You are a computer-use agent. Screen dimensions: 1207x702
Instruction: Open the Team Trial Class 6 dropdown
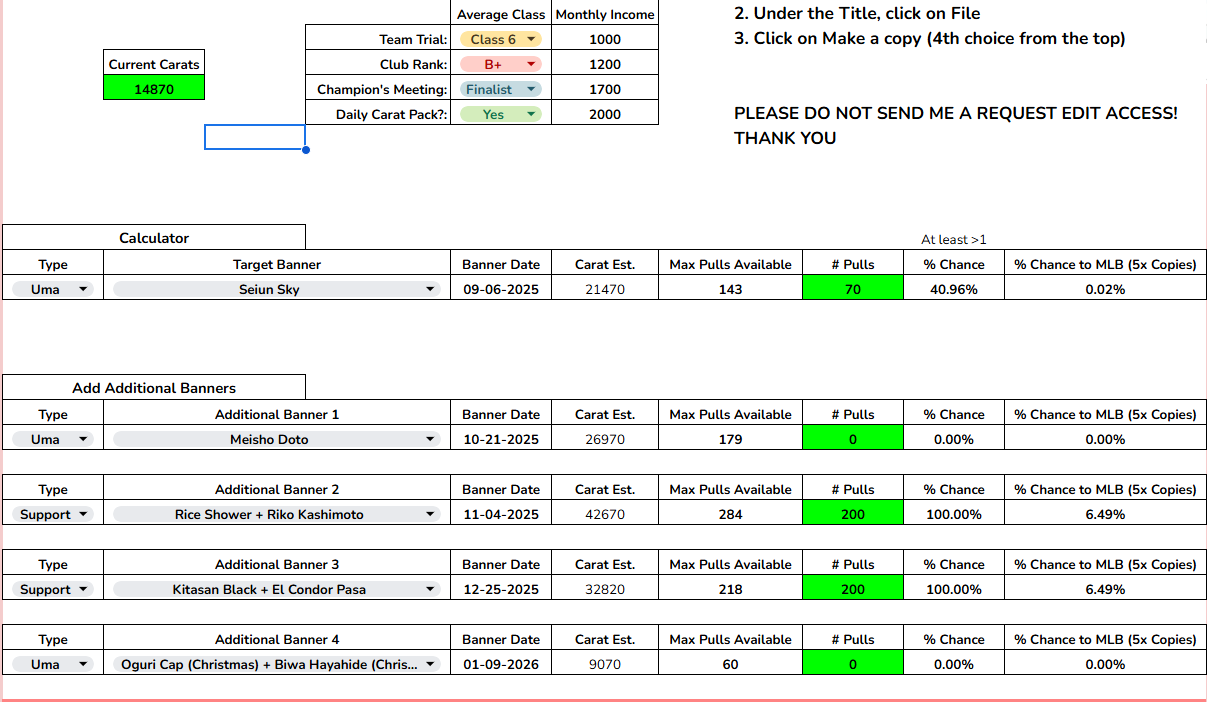pyautogui.click(x=500, y=39)
